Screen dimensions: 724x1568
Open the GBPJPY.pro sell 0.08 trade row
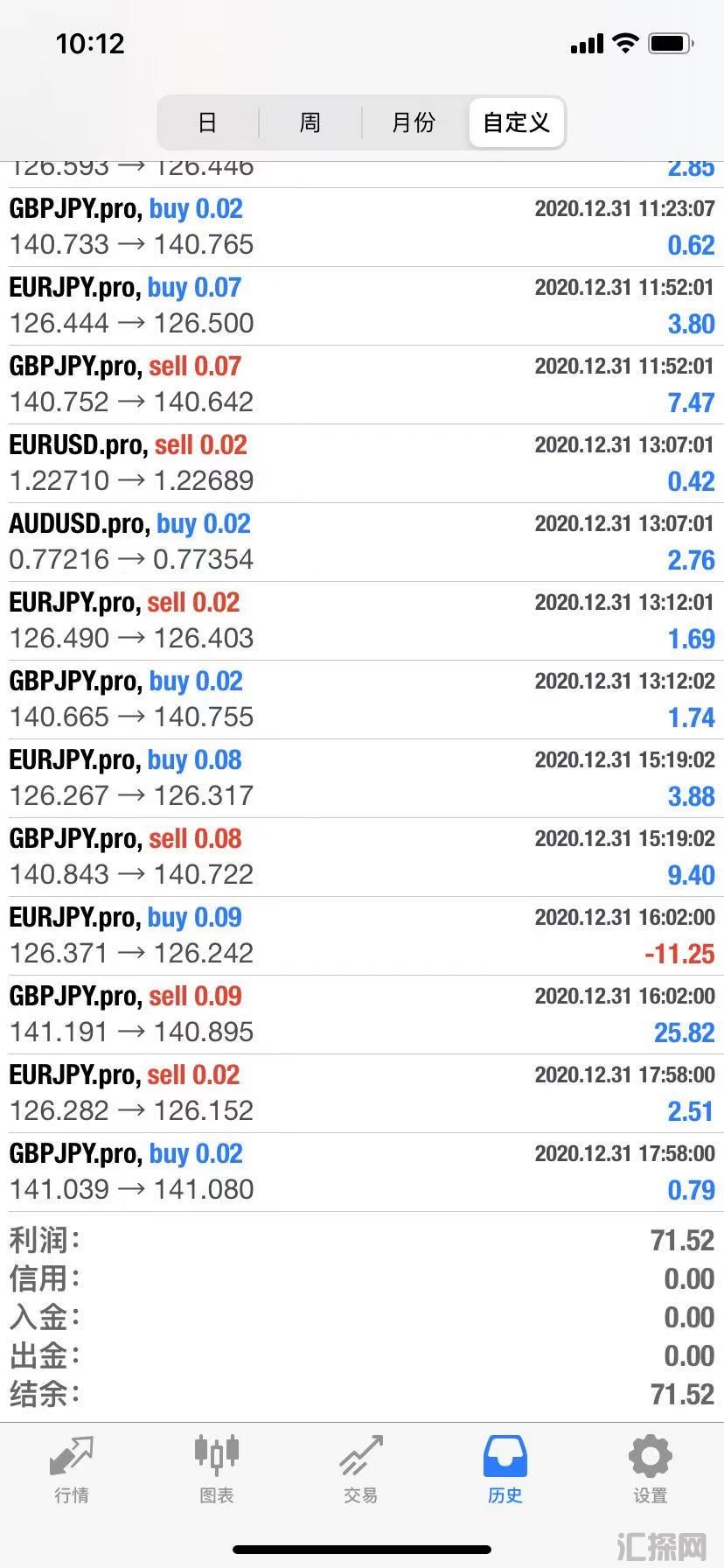[x=362, y=857]
